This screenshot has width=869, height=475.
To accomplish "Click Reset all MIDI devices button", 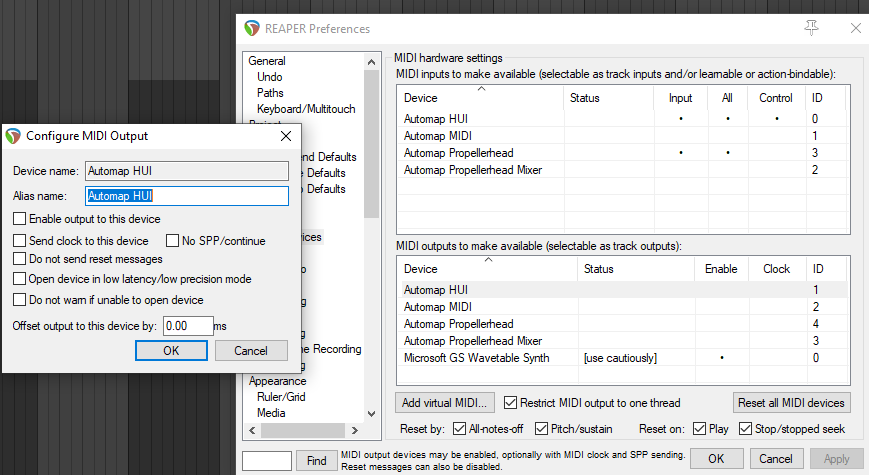I will click(791, 403).
